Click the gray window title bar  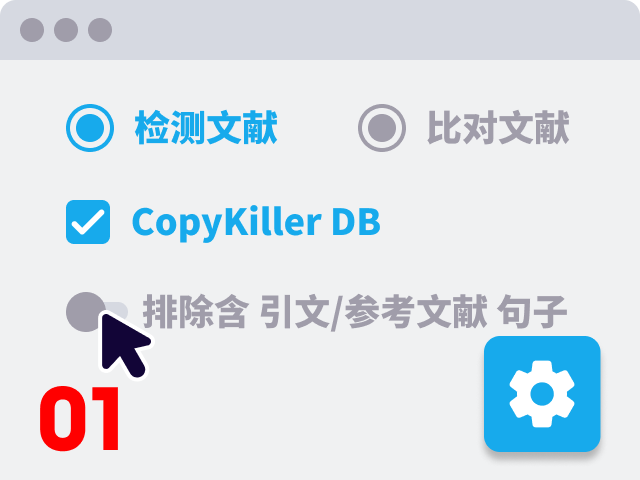click(320, 30)
